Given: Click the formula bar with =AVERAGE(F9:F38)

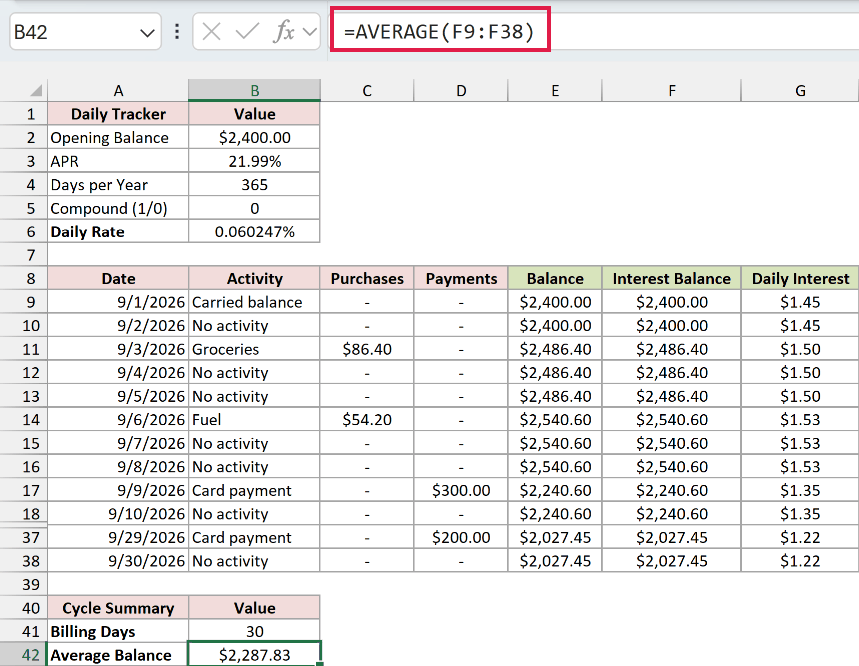Looking at the screenshot, I should pos(594,31).
